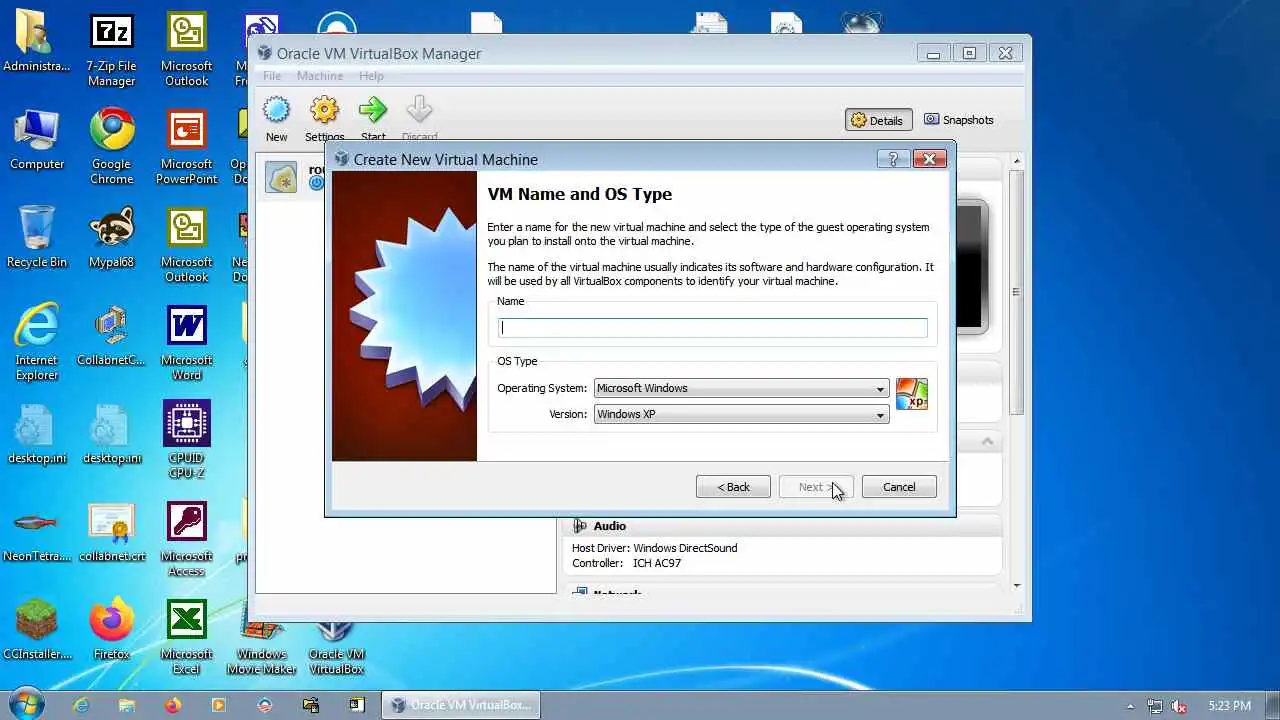Screen dimensions: 1280x720
Task: Open Microsoft Access desktop icon
Action: tap(186, 540)
